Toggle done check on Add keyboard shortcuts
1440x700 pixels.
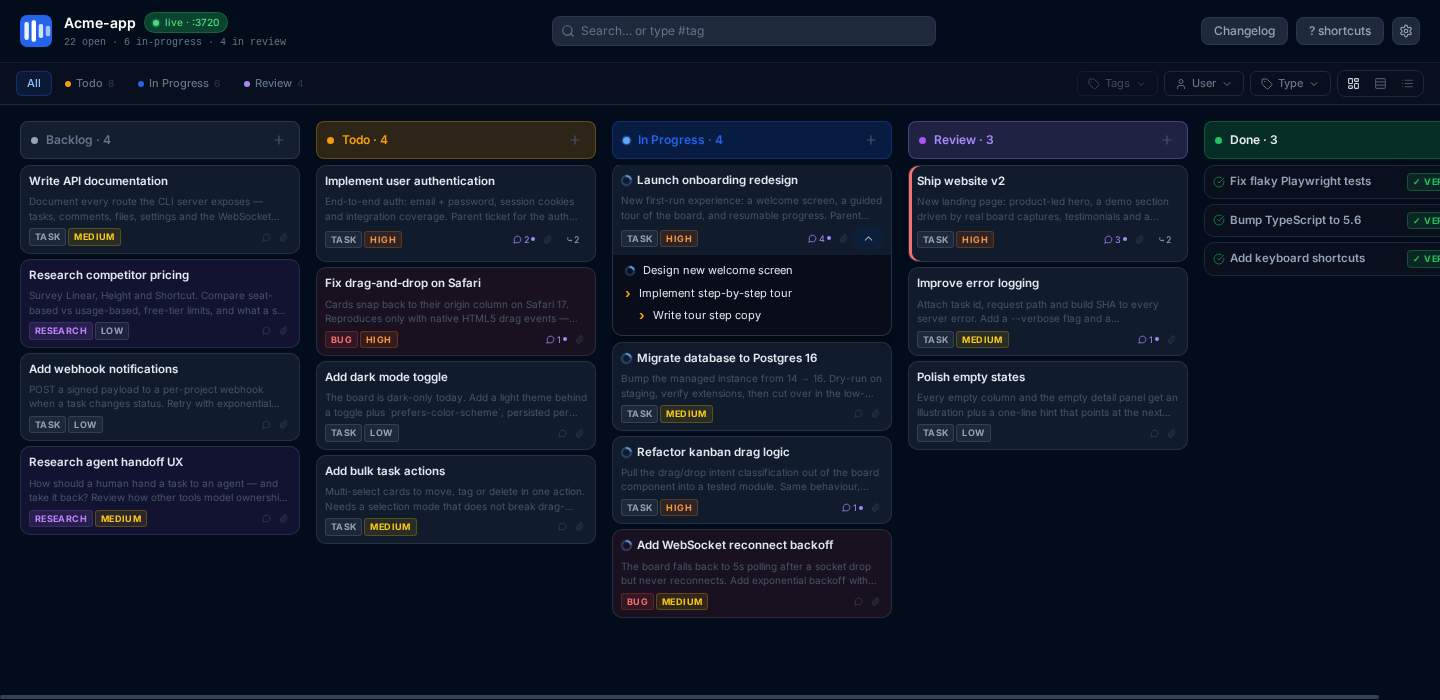pyautogui.click(x=1219, y=259)
